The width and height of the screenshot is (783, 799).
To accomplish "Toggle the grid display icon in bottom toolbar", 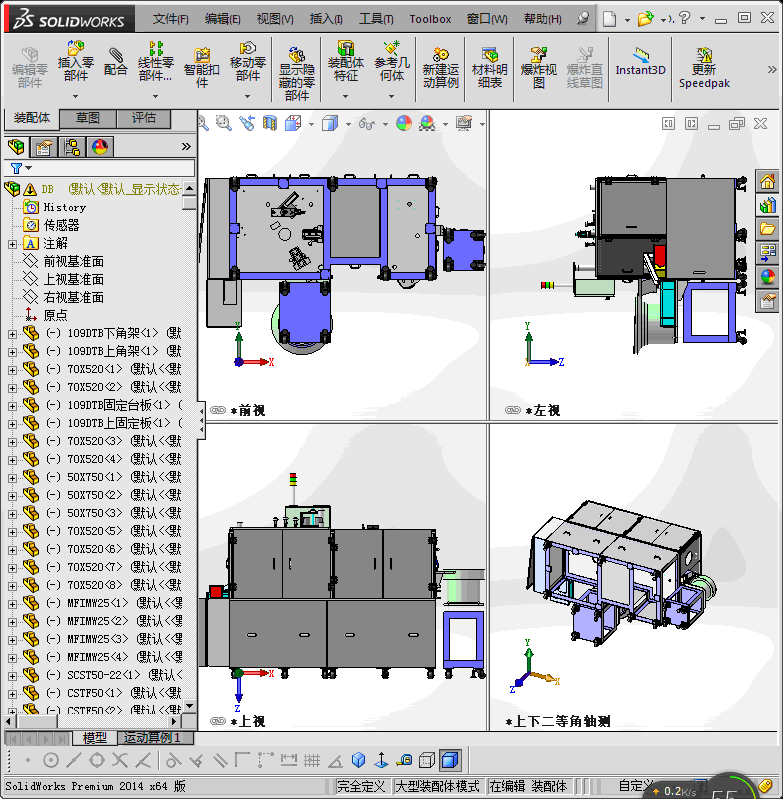I will (312, 760).
